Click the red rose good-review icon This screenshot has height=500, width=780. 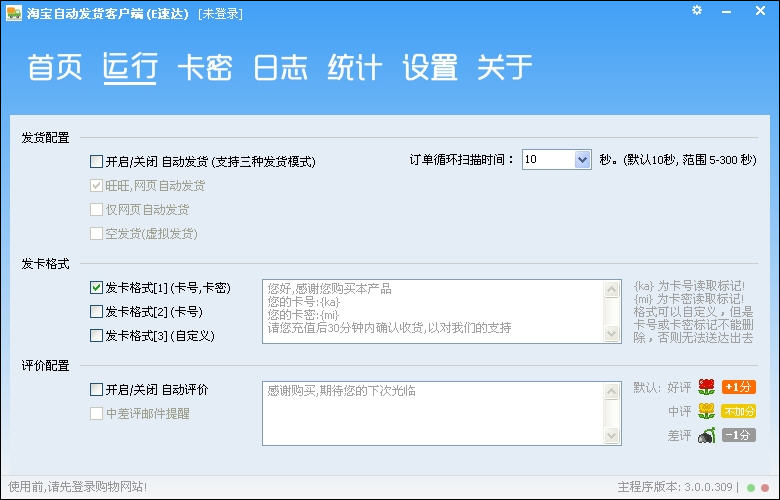click(x=706, y=387)
